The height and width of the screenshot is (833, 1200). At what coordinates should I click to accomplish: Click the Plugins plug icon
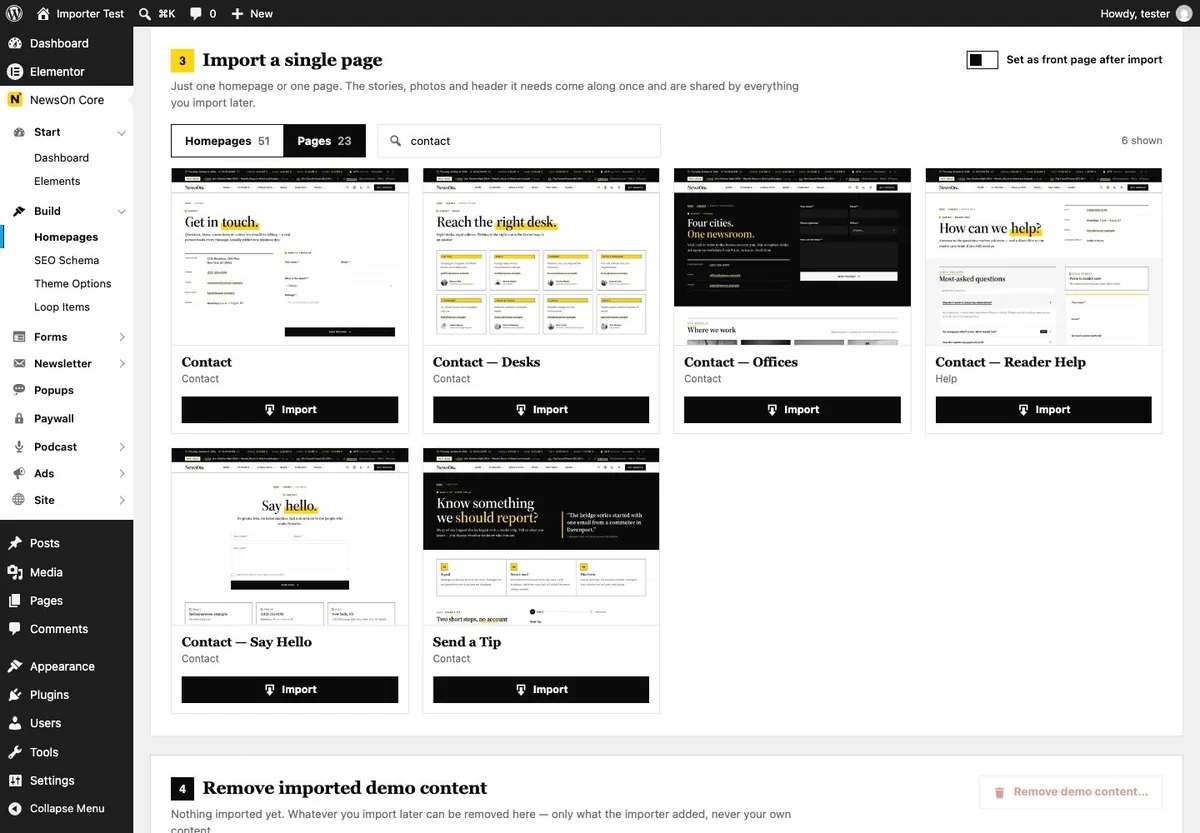(15, 694)
